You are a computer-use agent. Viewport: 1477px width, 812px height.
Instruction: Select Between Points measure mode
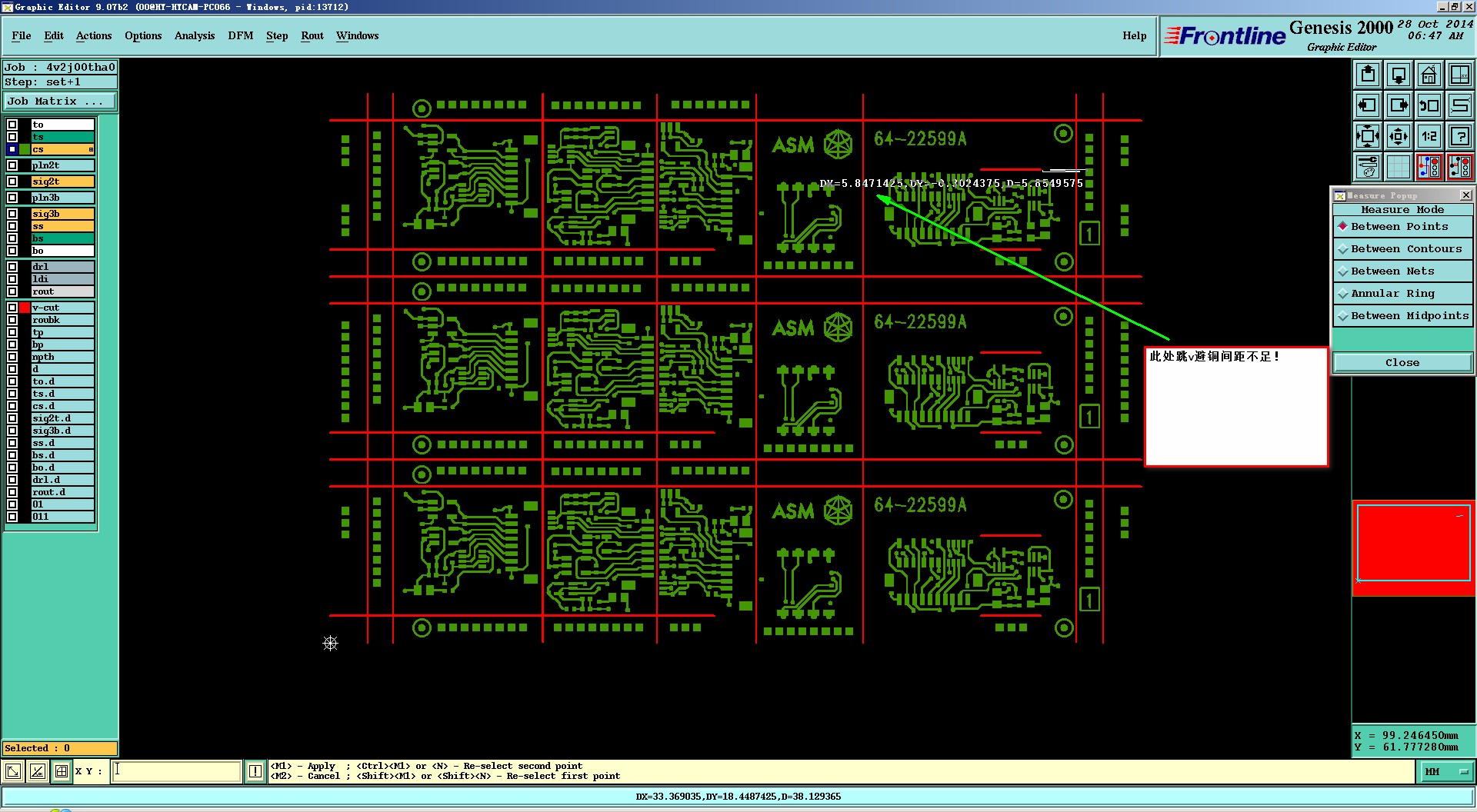click(1402, 227)
